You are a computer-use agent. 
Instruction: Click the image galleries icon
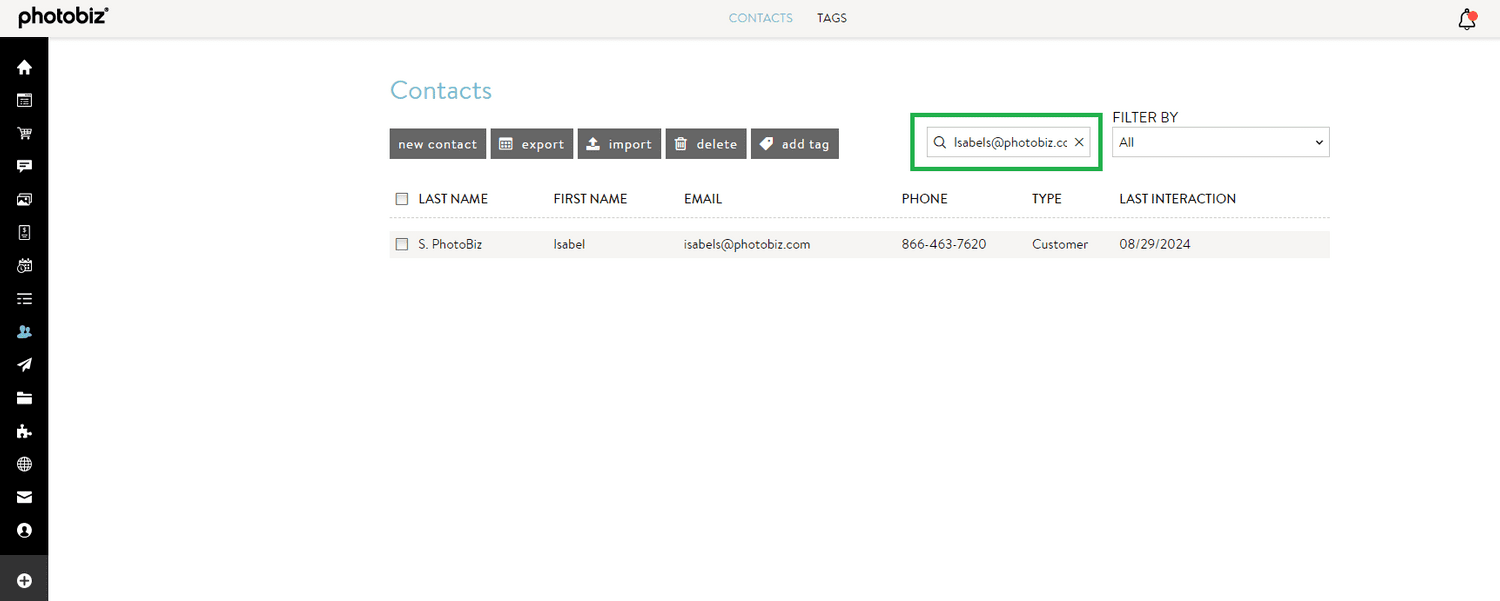tap(24, 199)
